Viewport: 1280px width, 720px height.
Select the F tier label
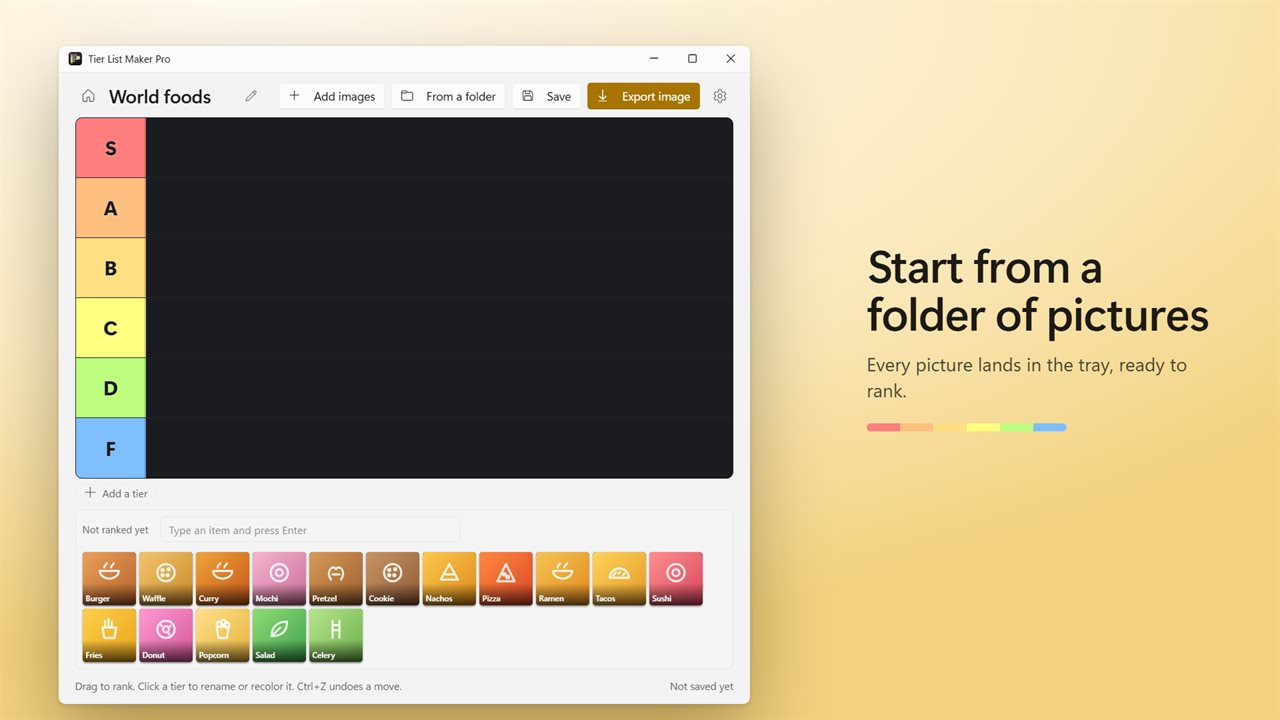[111, 448]
